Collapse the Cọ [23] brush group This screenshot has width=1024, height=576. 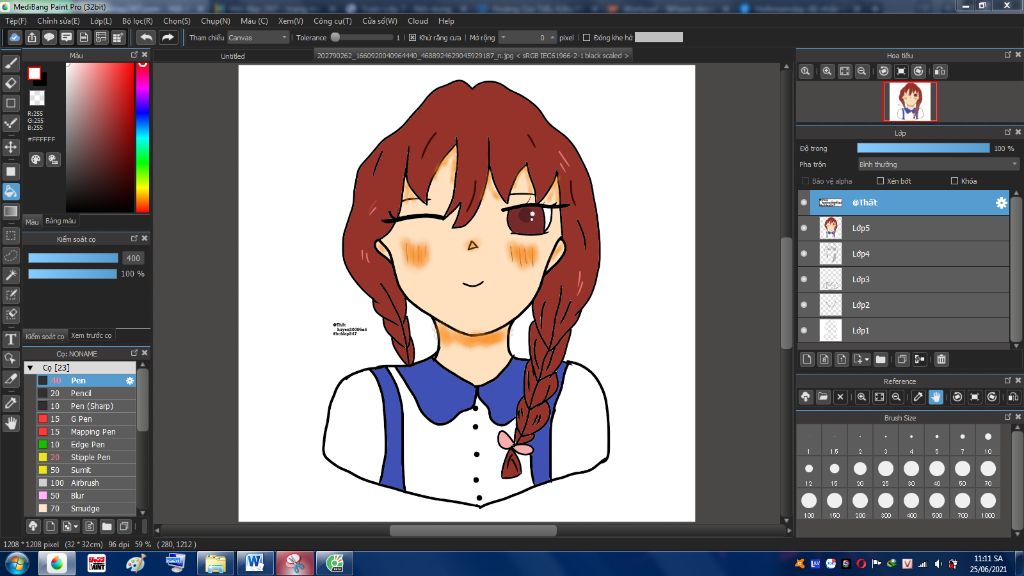[30, 368]
